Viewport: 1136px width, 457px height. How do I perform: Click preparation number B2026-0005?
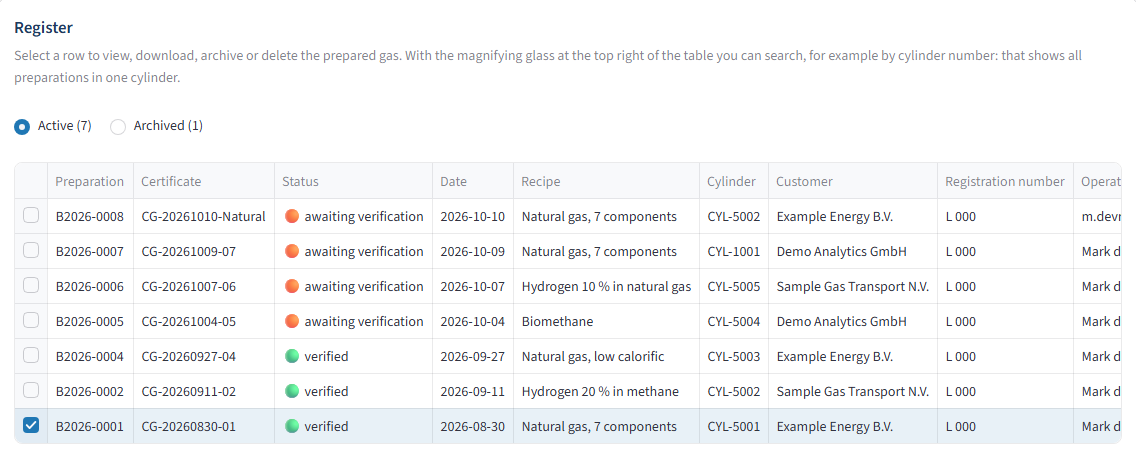tap(90, 321)
